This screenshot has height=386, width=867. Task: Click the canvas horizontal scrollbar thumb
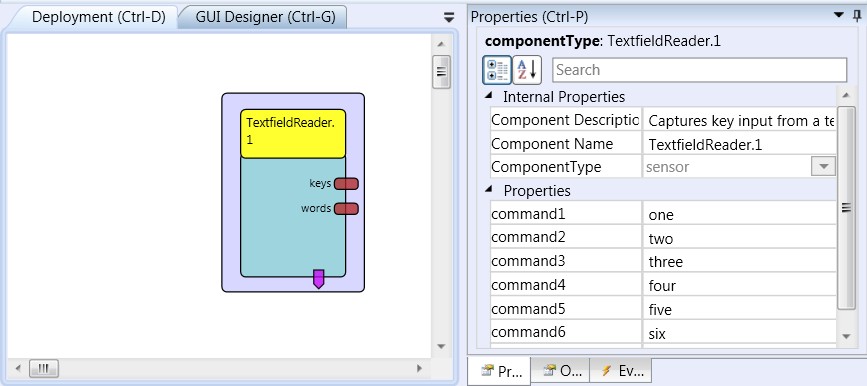pos(44,368)
